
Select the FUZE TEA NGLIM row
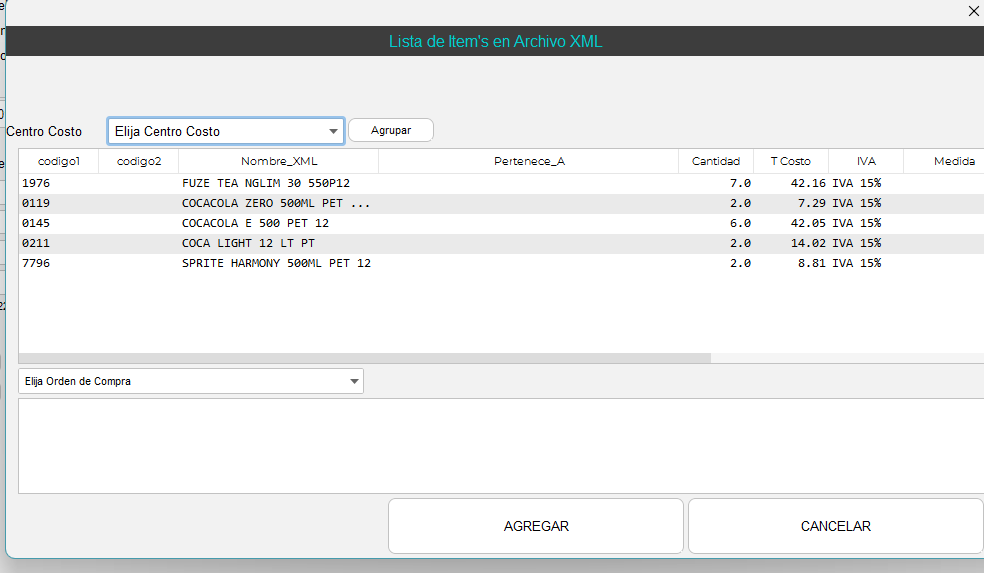[x=265, y=183]
